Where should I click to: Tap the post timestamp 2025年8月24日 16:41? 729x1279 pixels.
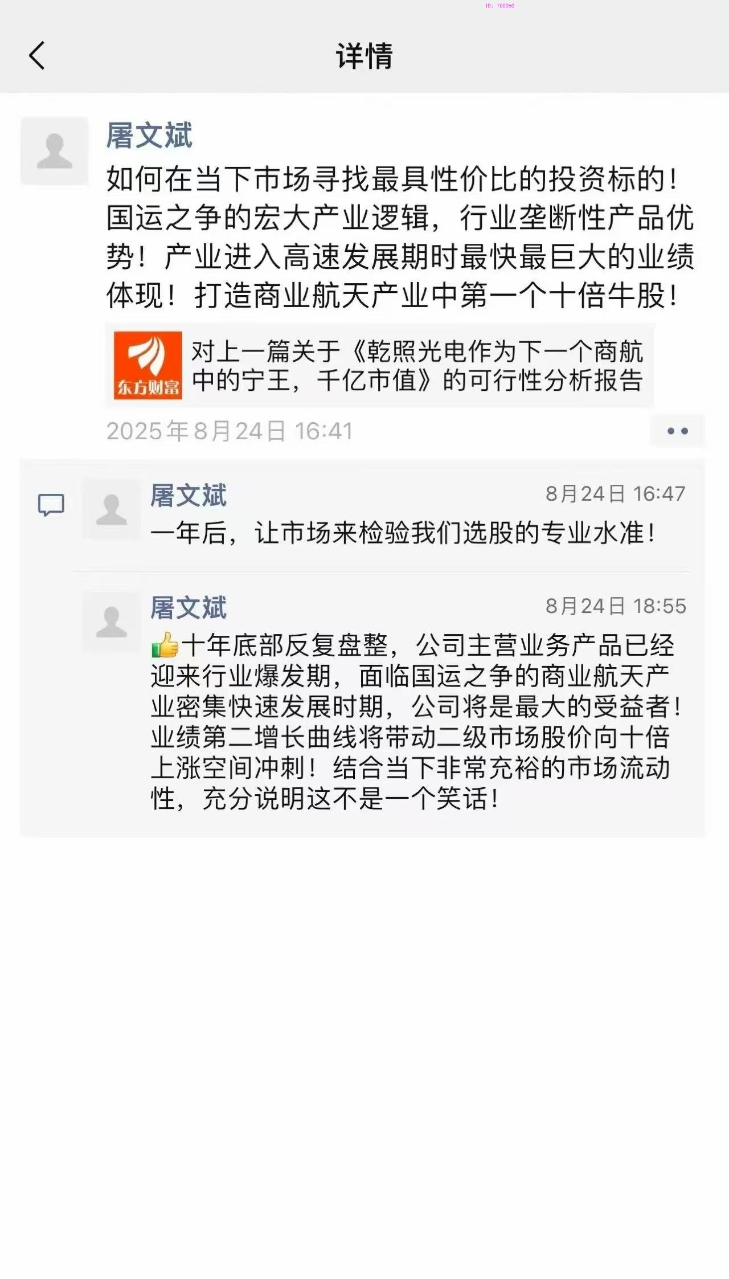[x=229, y=431]
